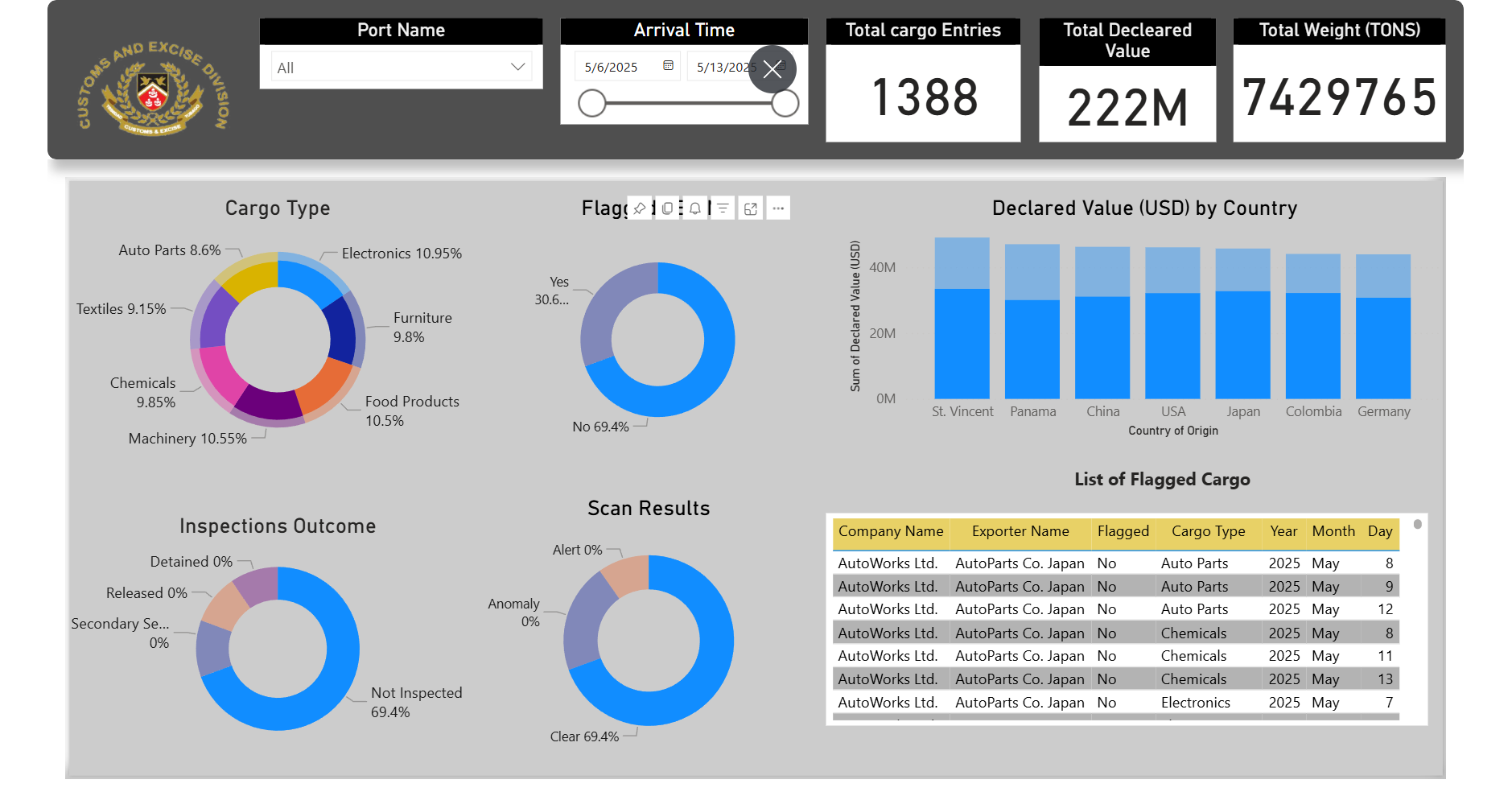Sort table by Exporter Name header
Image resolution: width=1512 pixels, height=792 pixels.
click(1020, 531)
